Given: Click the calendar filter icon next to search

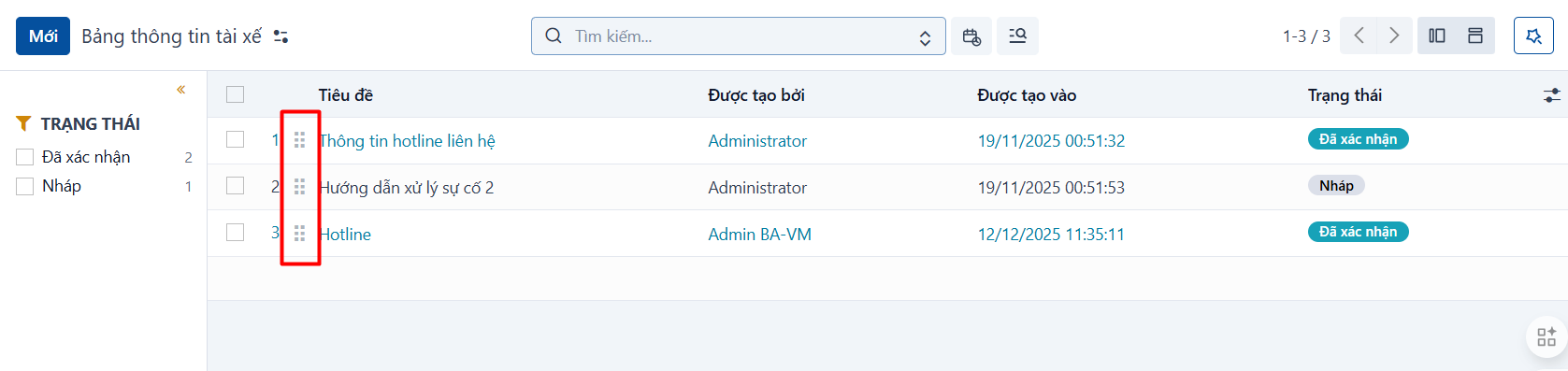Looking at the screenshot, I should (x=971, y=36).
